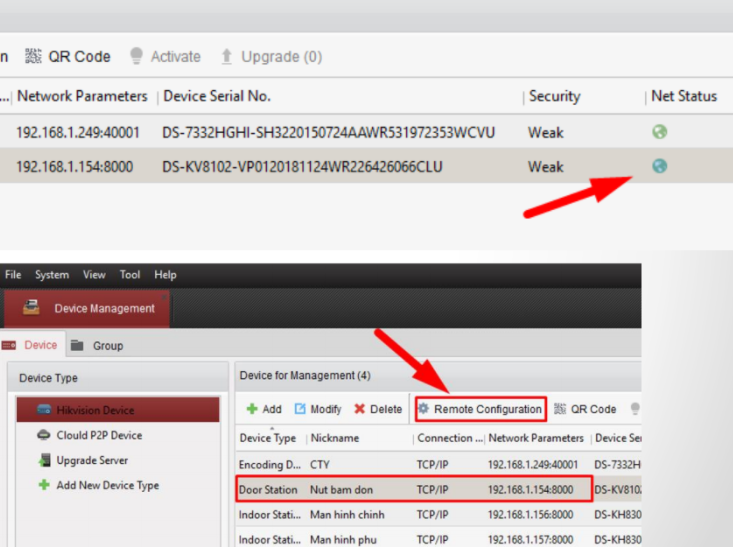Select Cloud P2P Device type
The image size is (733, 547).
click(x=99, y=435)
